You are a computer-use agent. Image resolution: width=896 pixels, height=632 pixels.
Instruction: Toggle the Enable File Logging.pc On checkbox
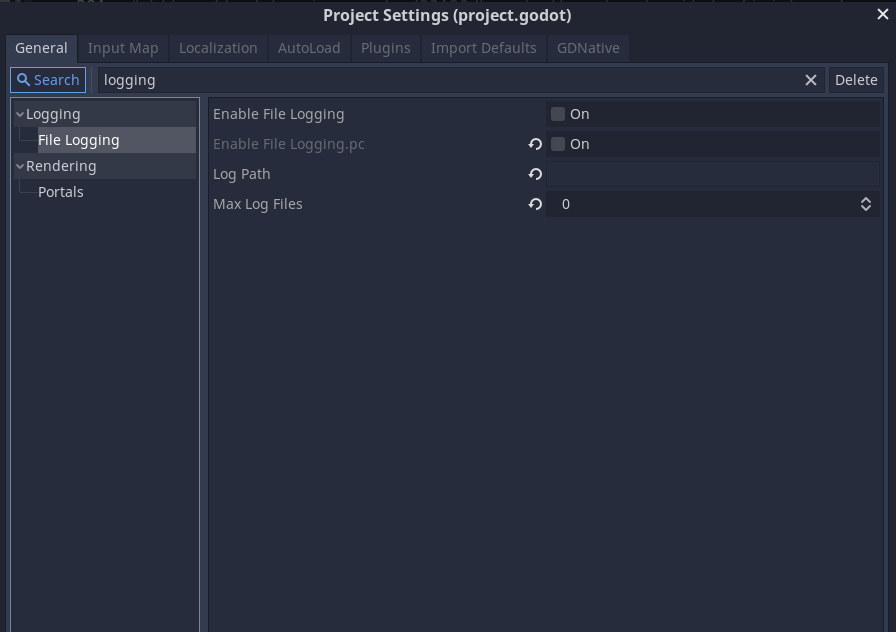[x=557, y=144]
